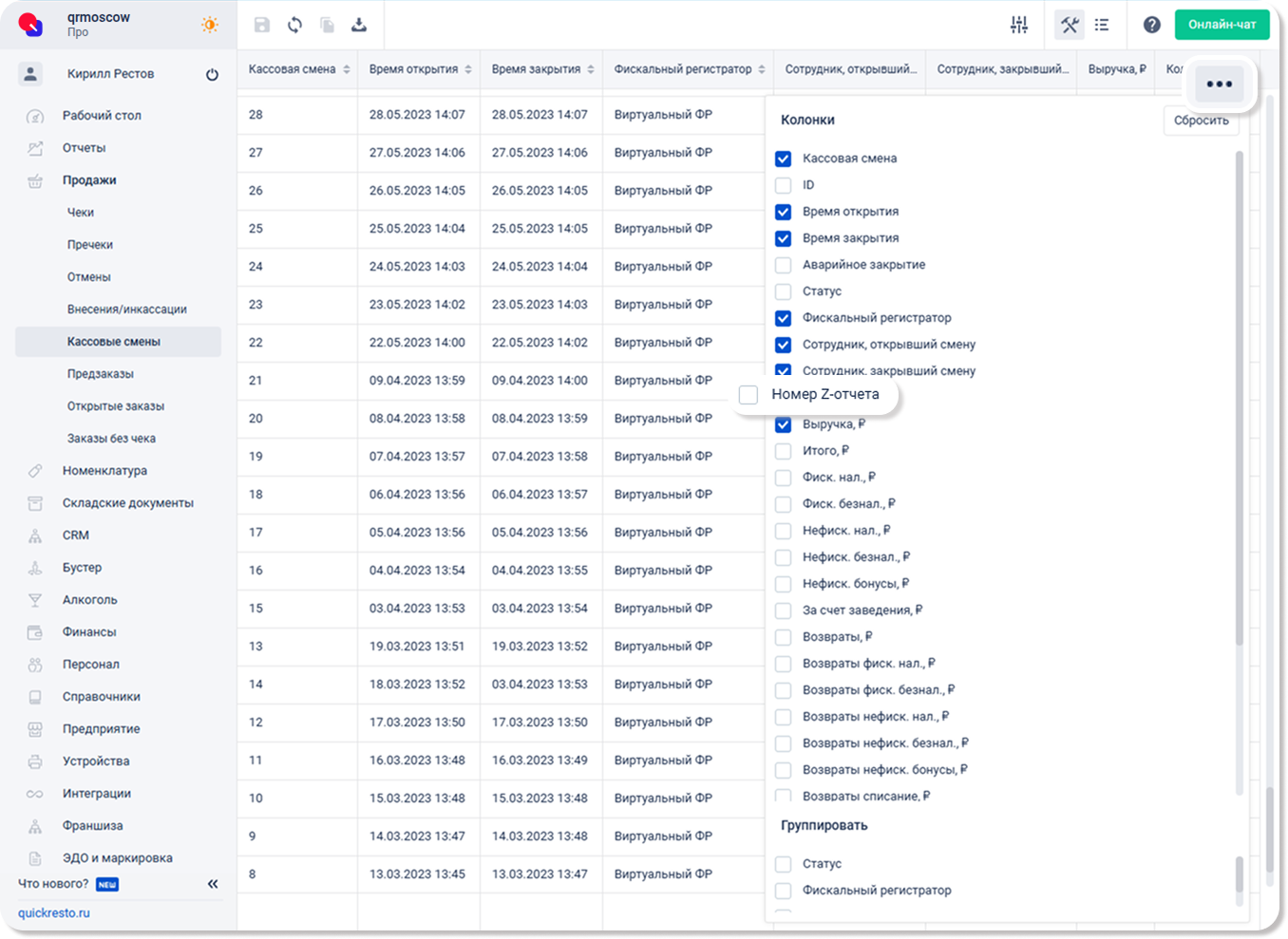
Task: Click the columns list scrollbar
Action: click(x=1239, y=399)
